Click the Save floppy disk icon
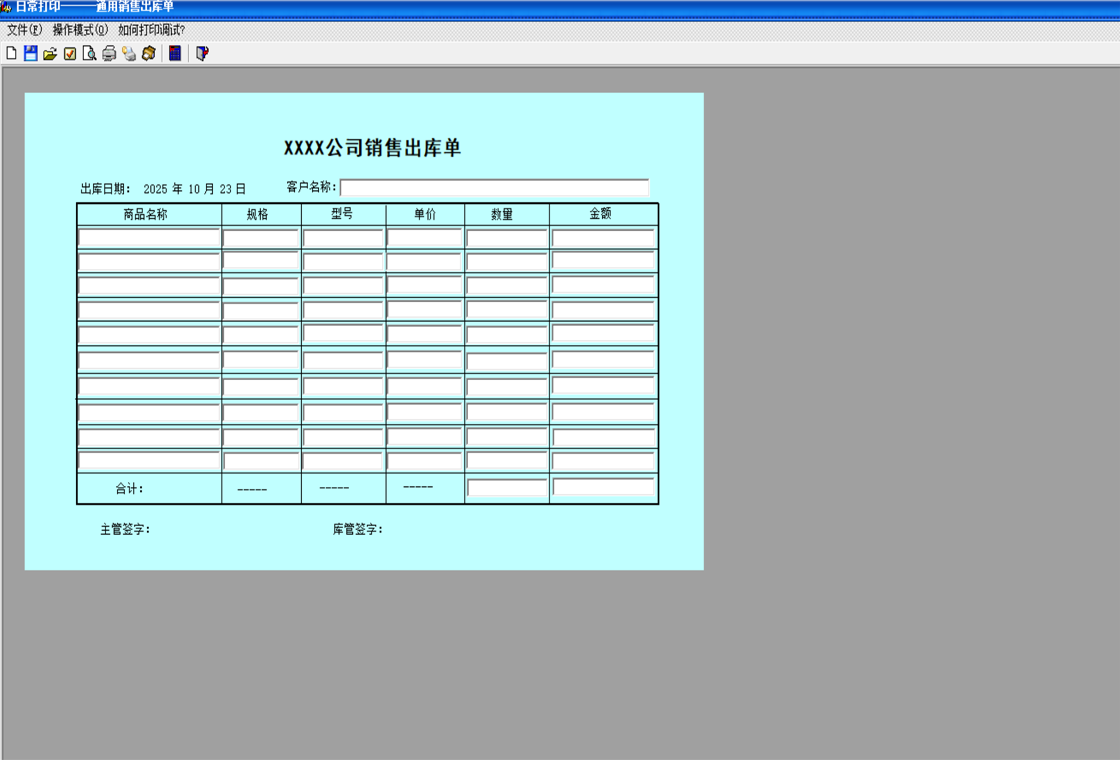 tap(31, 54)
